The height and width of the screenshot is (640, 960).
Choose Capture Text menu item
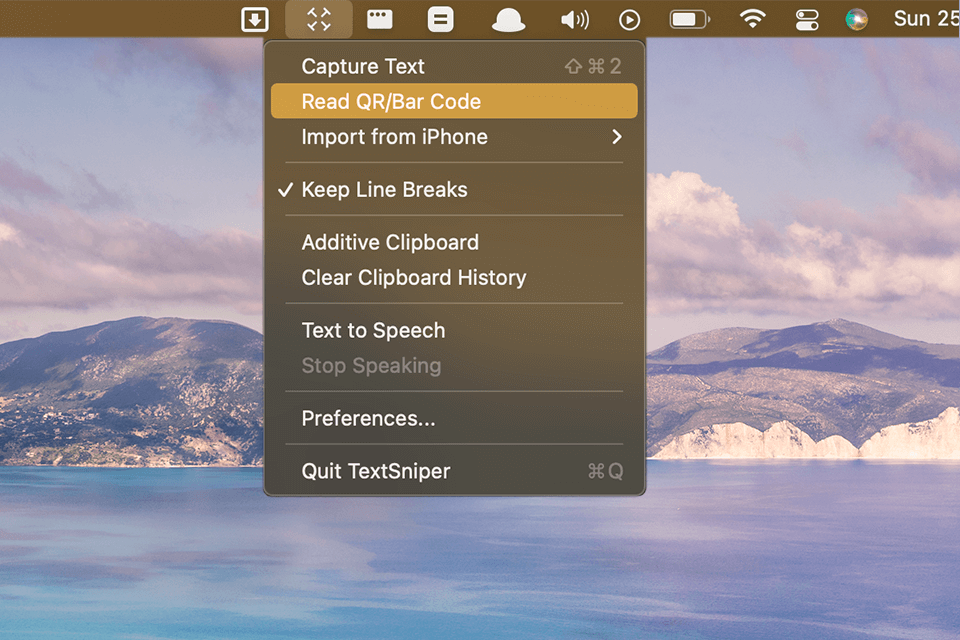point(454,66)
